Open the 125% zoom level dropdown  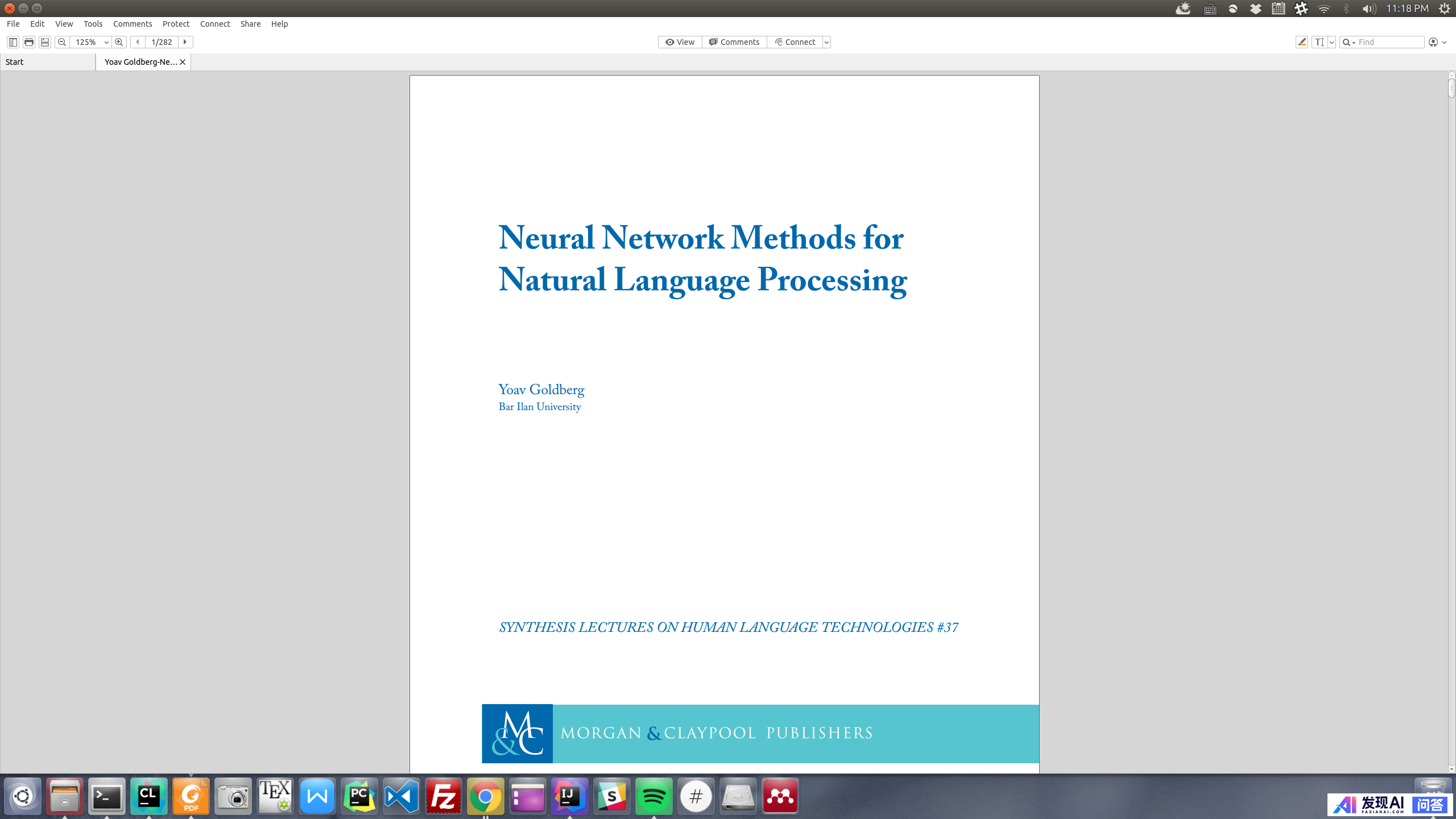(106, 42)
